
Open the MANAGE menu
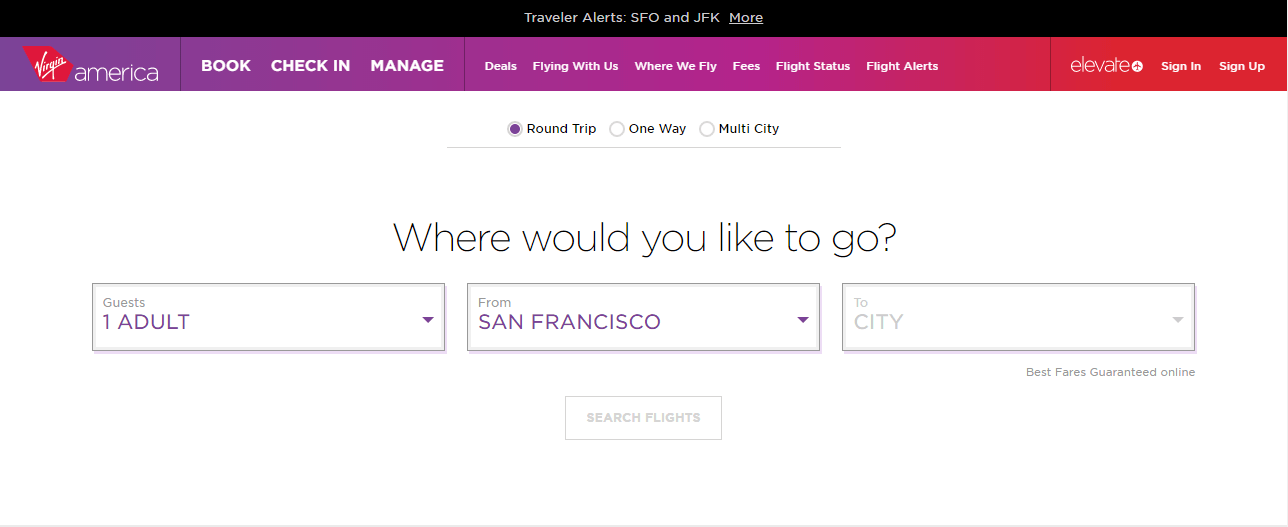(x=407, y=66)
